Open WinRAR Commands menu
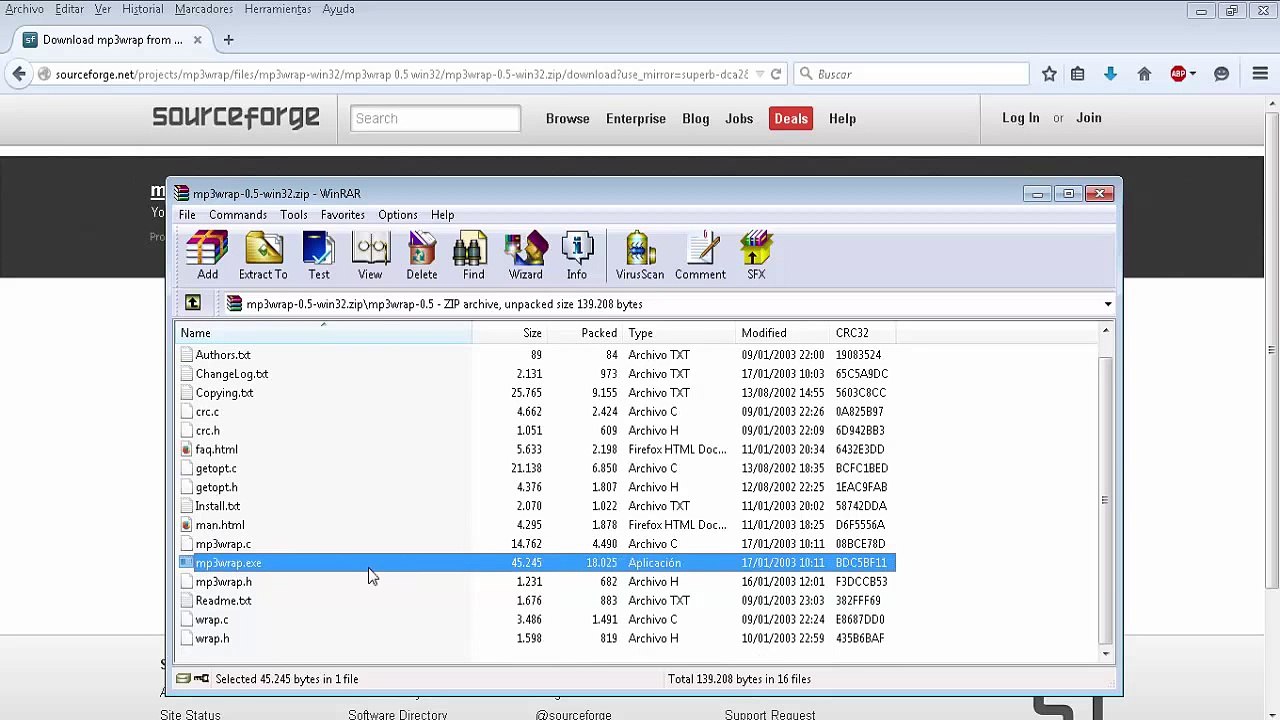Screen dimensions: 1280x720 (x=238, y=215)
